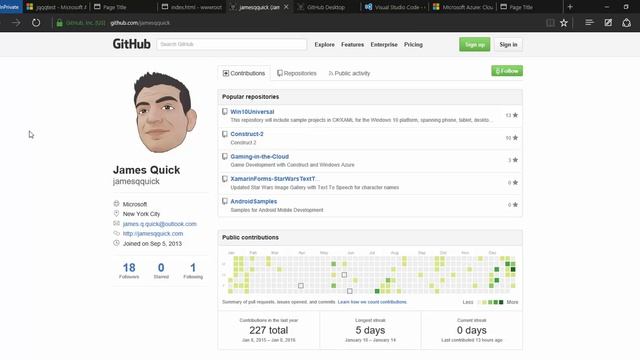This screenshot has width=640, height=360.
Task: Open the AndroidSamples repository link
Action: (253, 201)
